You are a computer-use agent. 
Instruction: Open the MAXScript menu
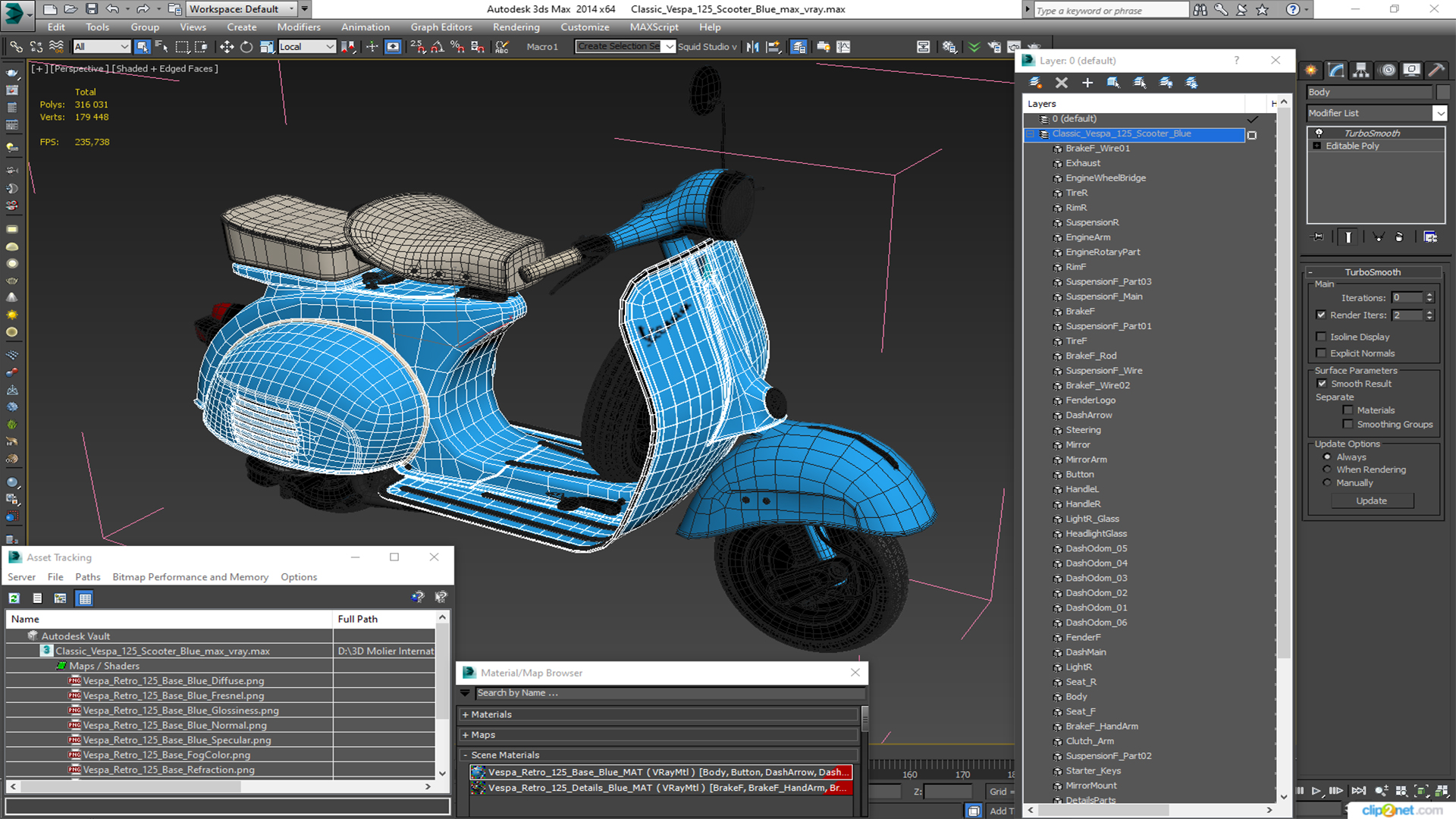point(654,27)
